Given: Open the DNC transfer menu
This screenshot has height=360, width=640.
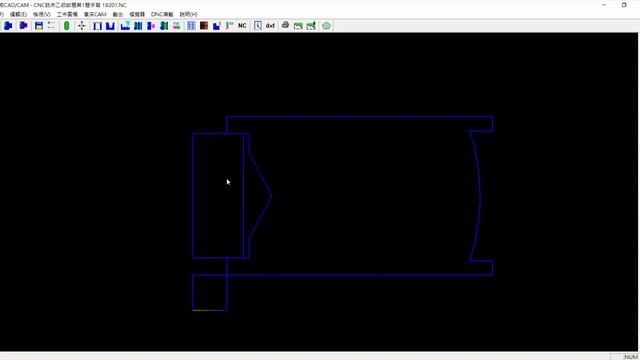Looking at the screenshot, I should pyautogui.click(x=162, y=14).
